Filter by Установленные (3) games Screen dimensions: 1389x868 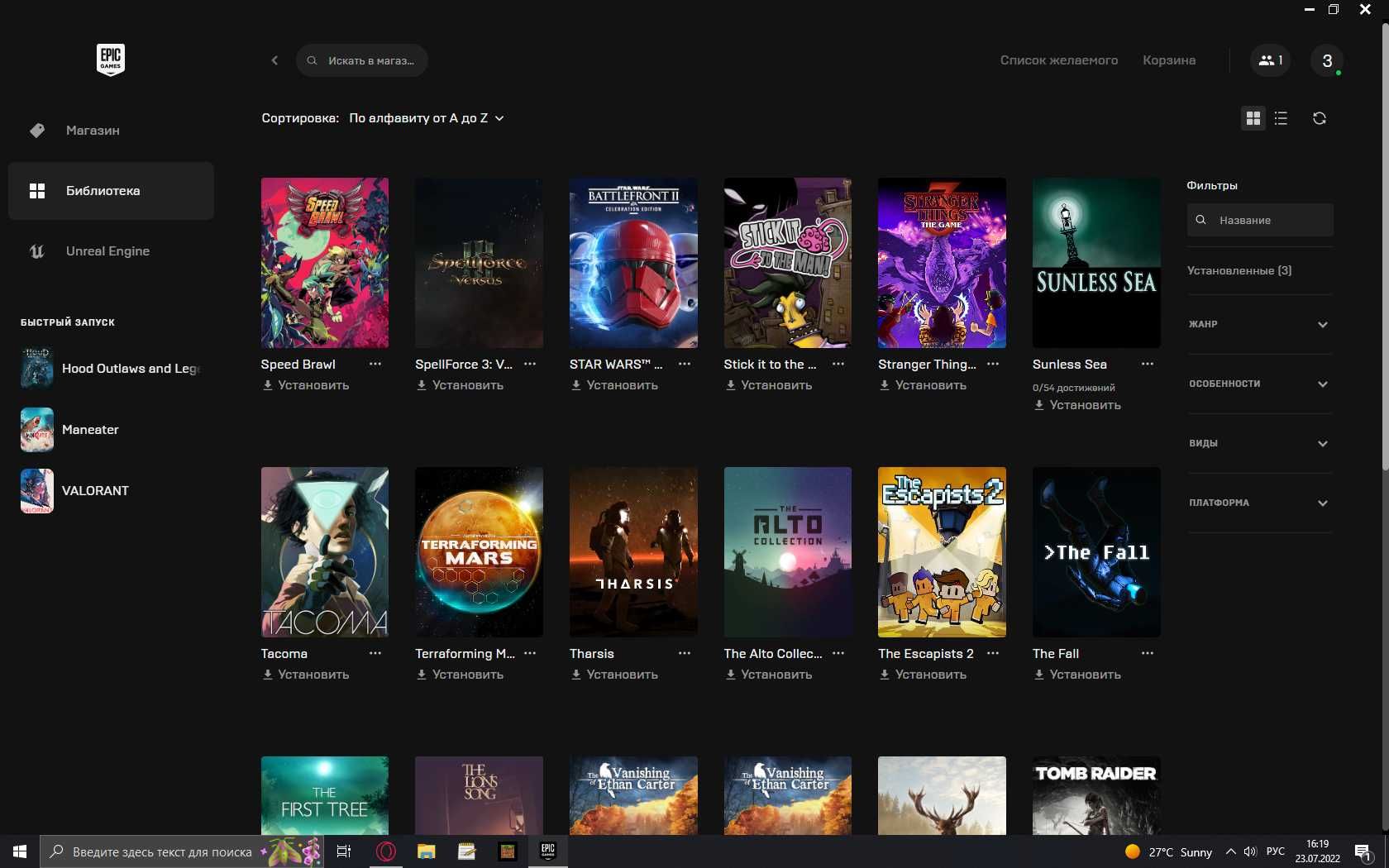coord(1239,270)
